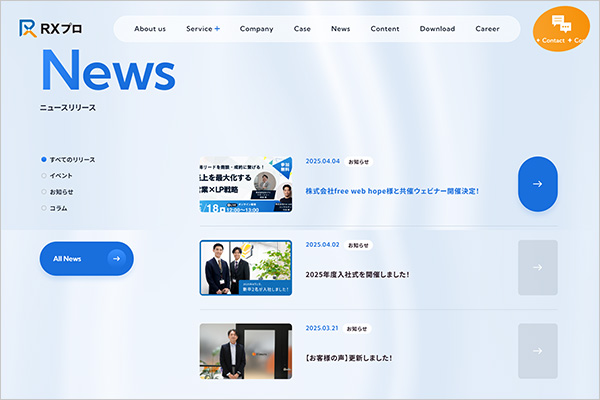Open the About us menu item
This screenshot has height=400, width=600.
pyautogui.click(x=150, y=29)
